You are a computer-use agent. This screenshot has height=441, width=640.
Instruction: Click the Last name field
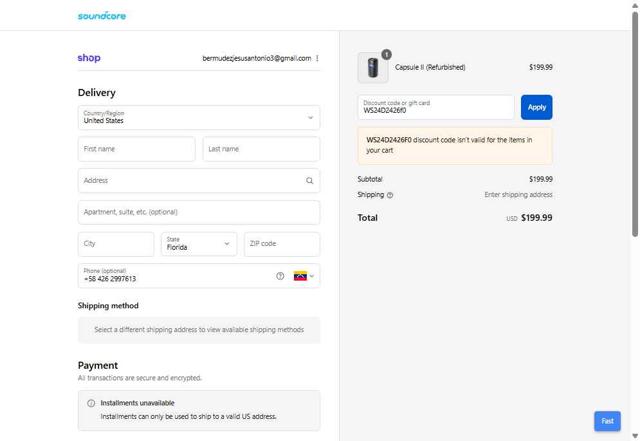coord(261,149)
